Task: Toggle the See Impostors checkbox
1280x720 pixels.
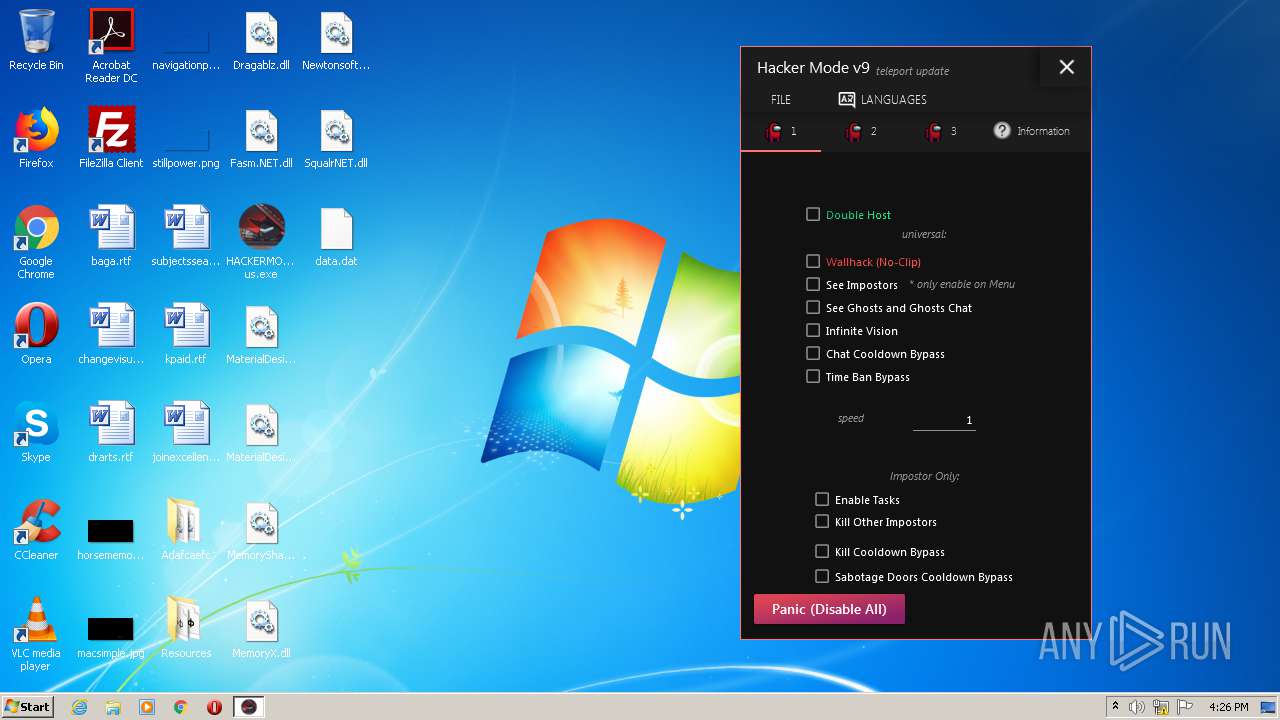Action: (x=813, y=284)
